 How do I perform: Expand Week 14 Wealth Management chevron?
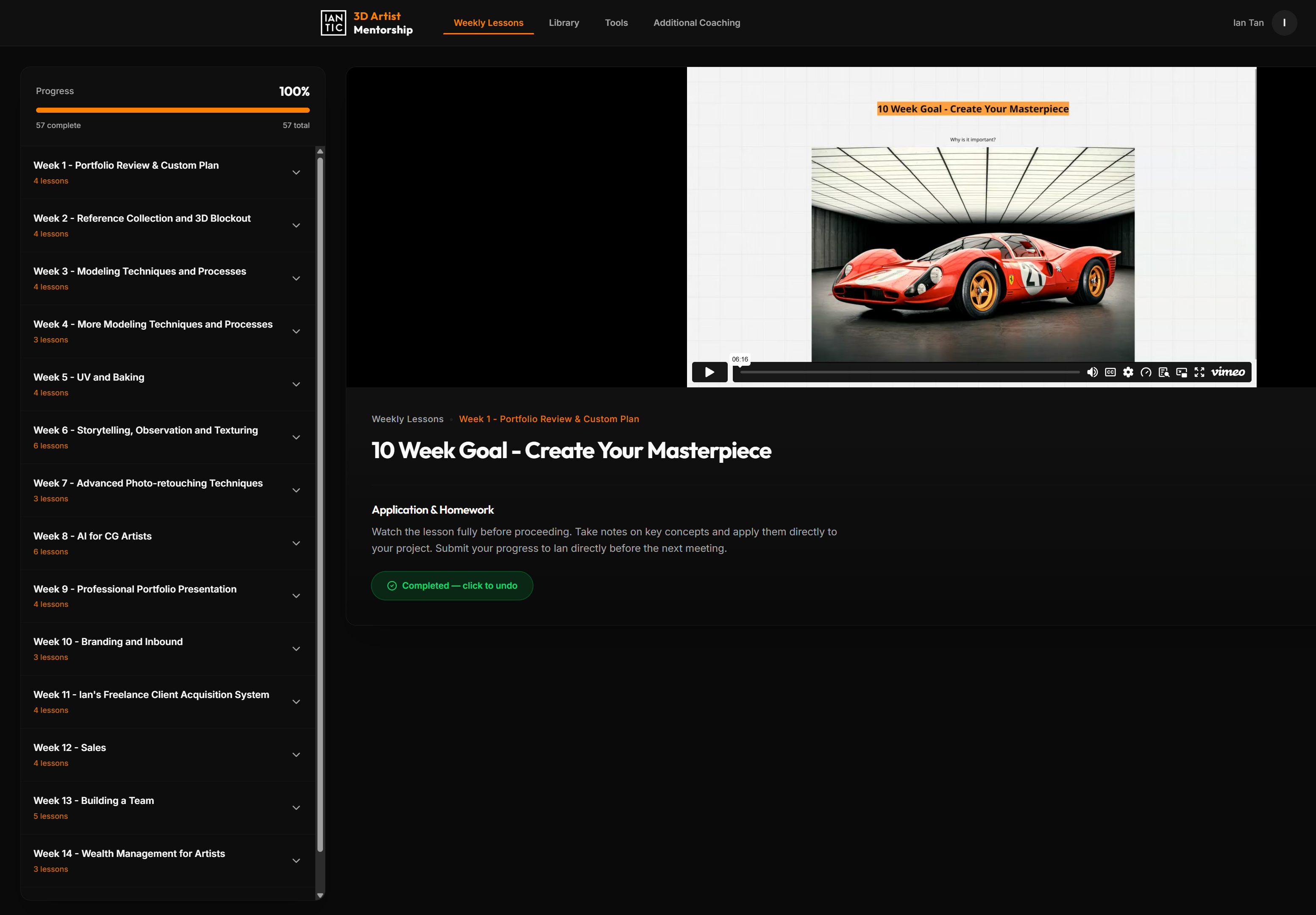[x=296, y=860]
